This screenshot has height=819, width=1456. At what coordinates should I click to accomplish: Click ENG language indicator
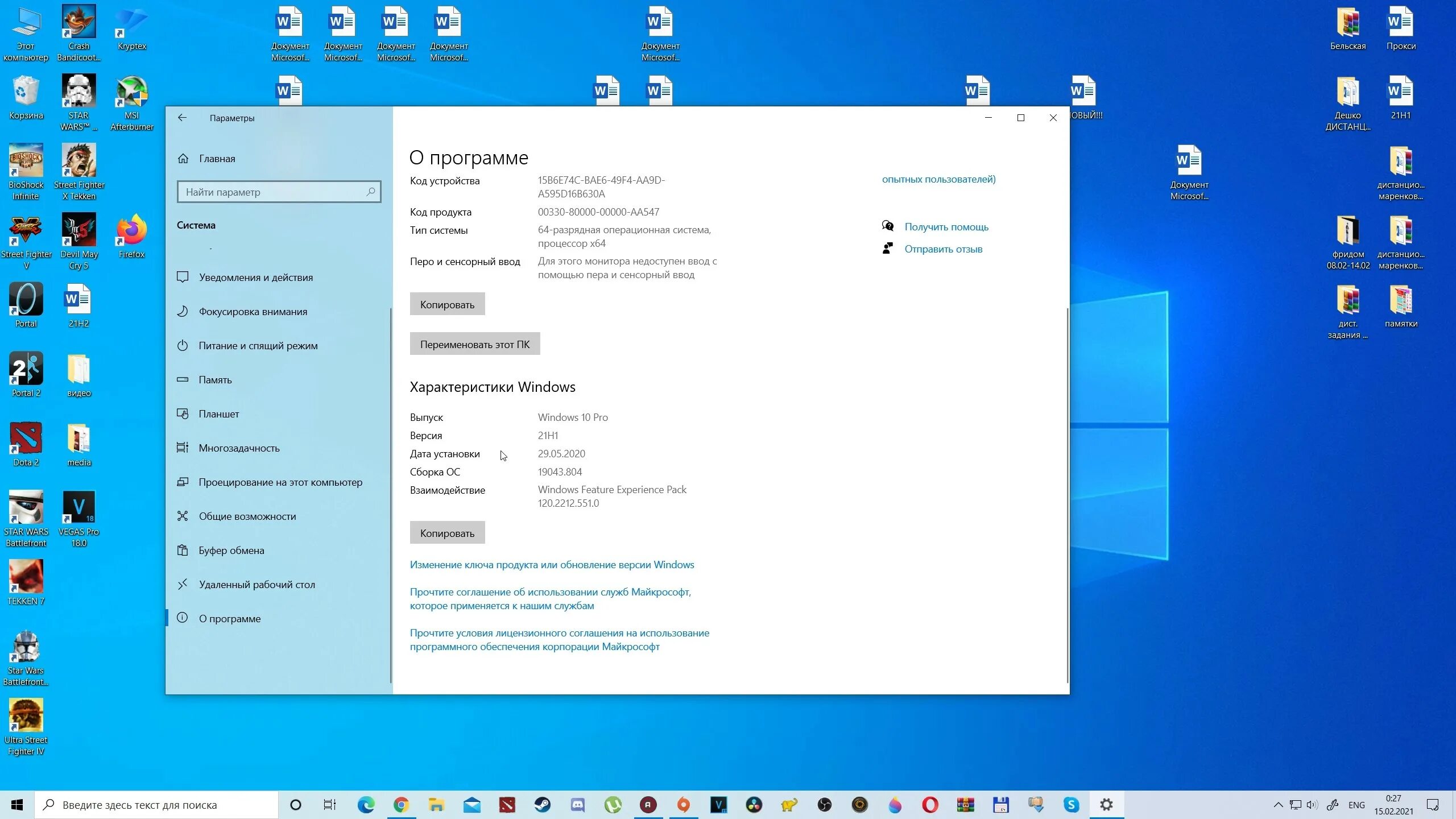pyautogui.click(x=1356, y=805)
